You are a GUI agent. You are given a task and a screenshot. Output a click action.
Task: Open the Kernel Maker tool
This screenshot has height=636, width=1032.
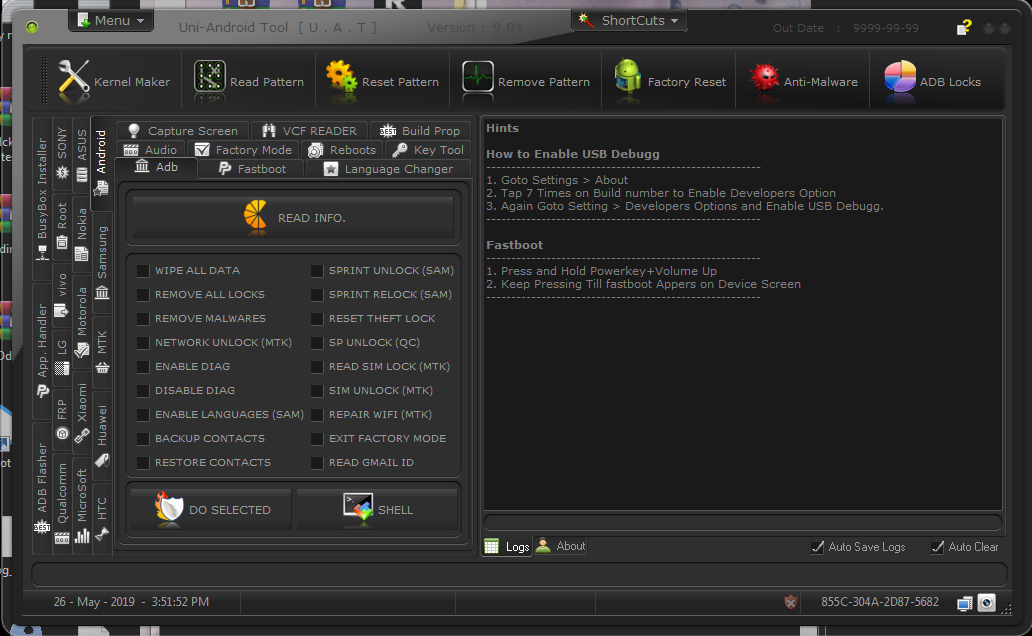coord(113,80)
